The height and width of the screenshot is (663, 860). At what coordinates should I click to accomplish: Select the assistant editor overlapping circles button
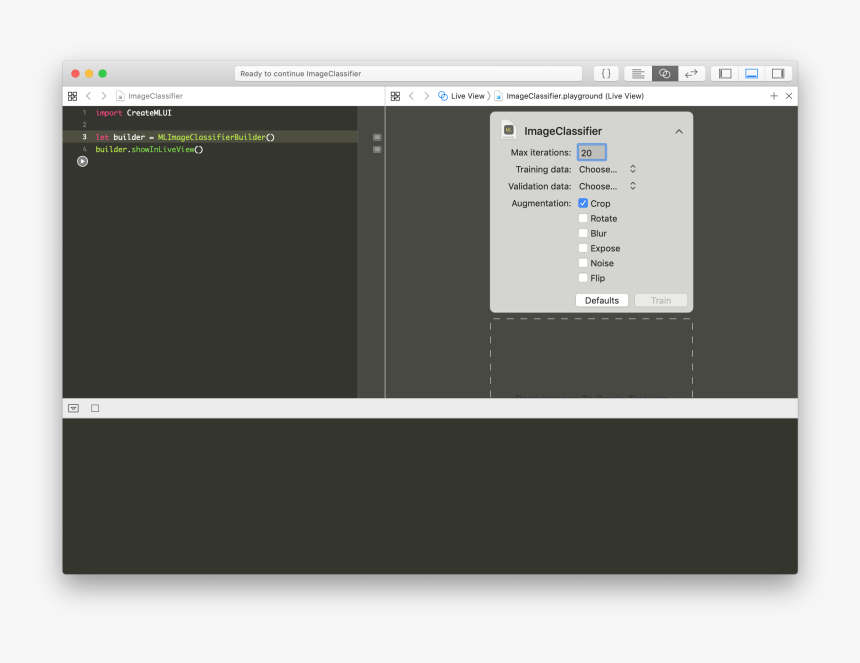coord(665,73)
